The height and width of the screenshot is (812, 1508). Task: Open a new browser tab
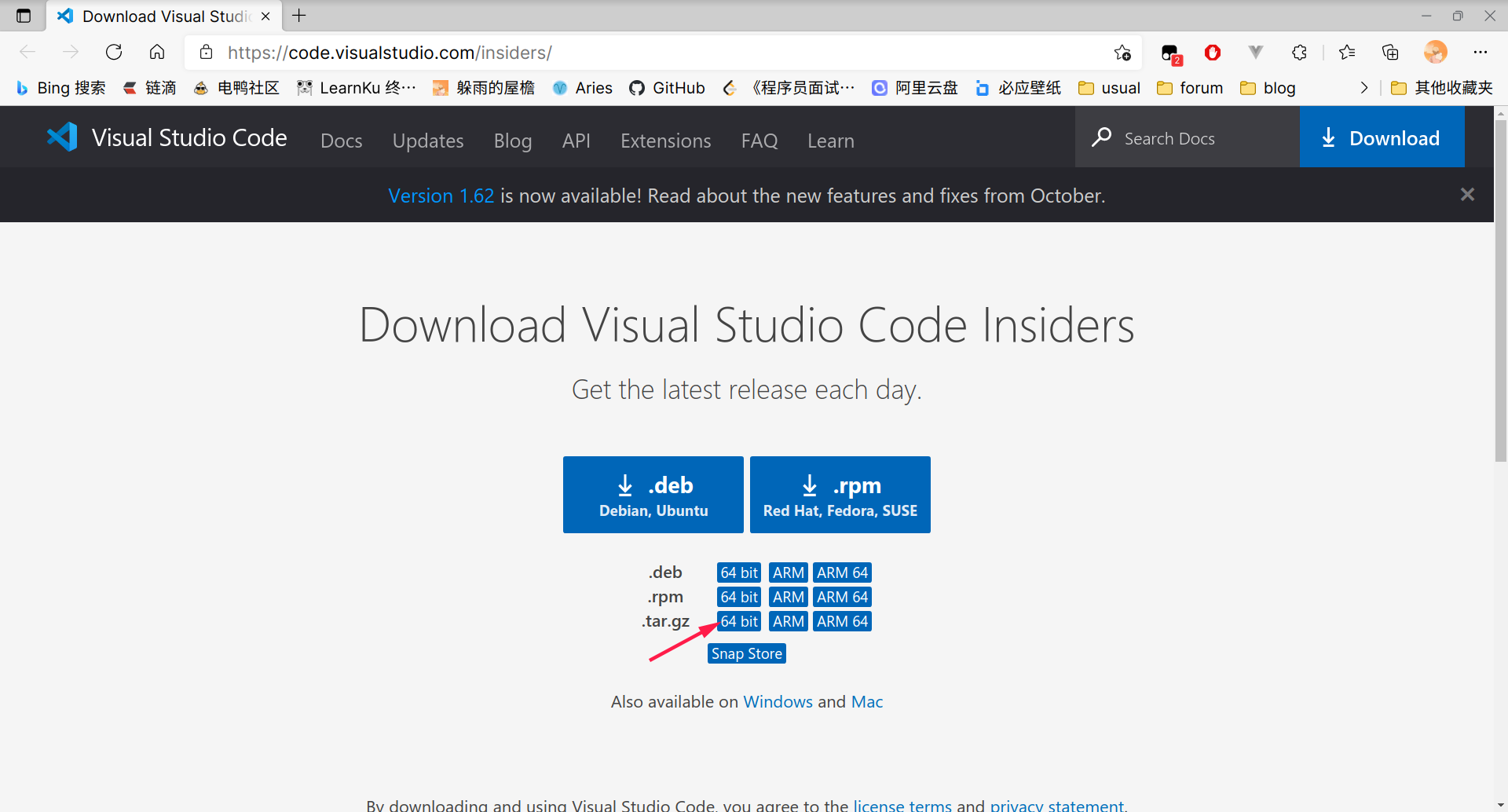pos(299,16)
